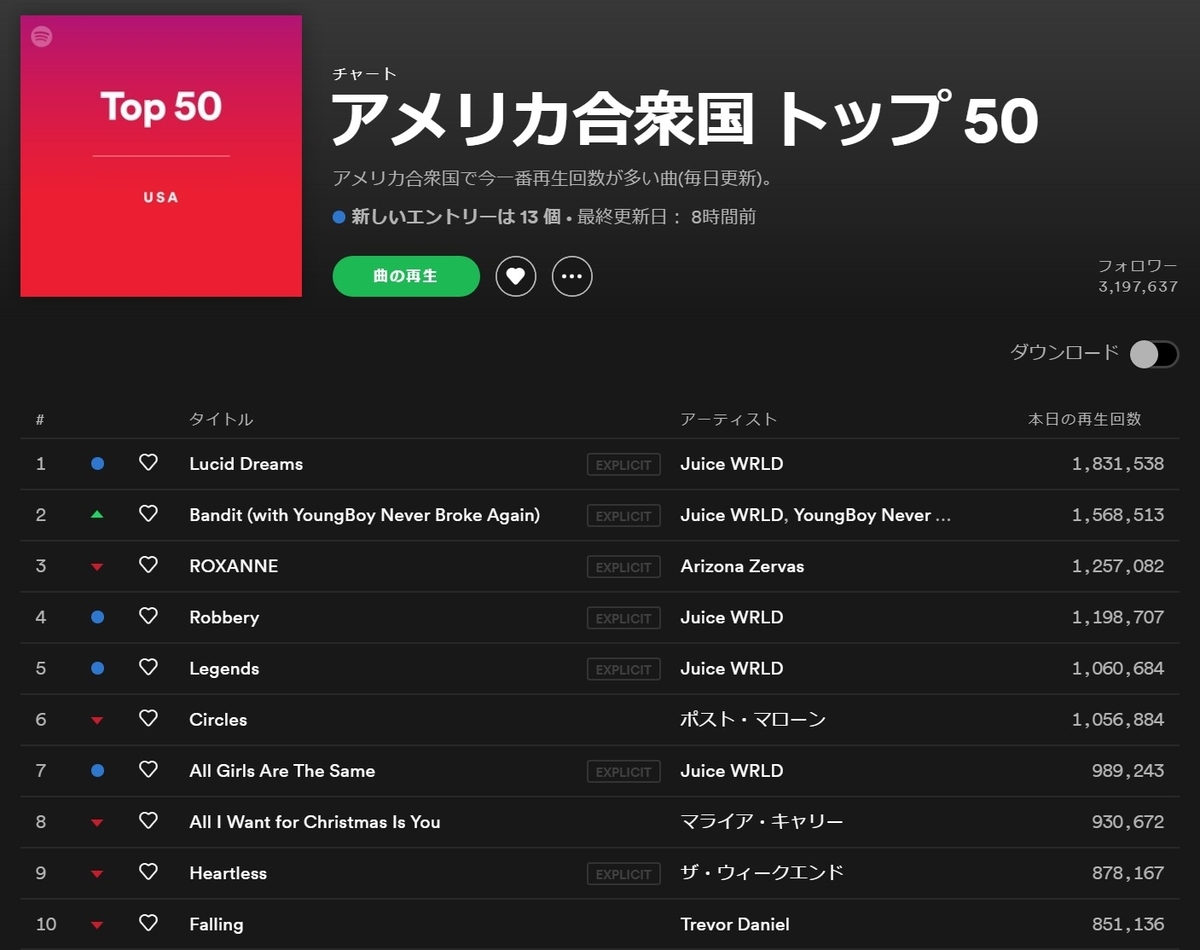Click the green 曲の再生 play button

tap(406, 276)
